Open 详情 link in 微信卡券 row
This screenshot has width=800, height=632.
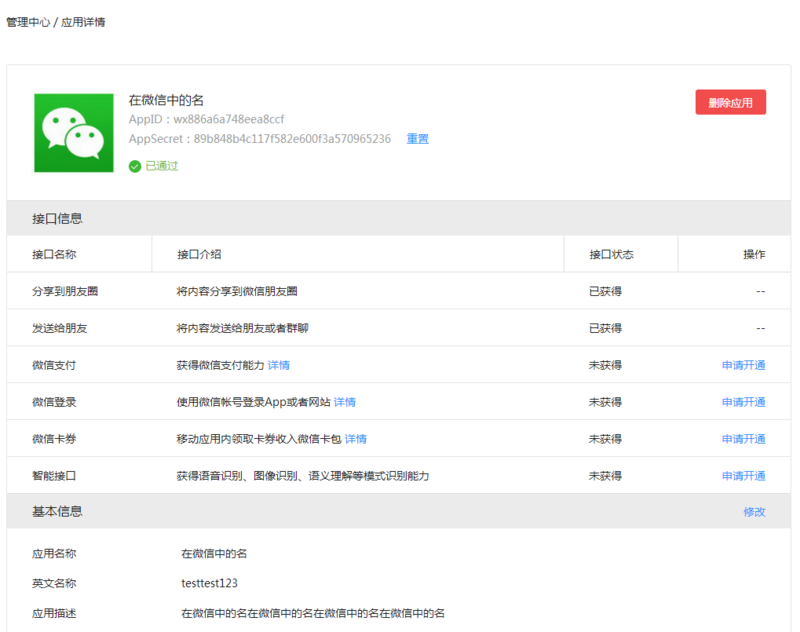click(x=356, y=439)
